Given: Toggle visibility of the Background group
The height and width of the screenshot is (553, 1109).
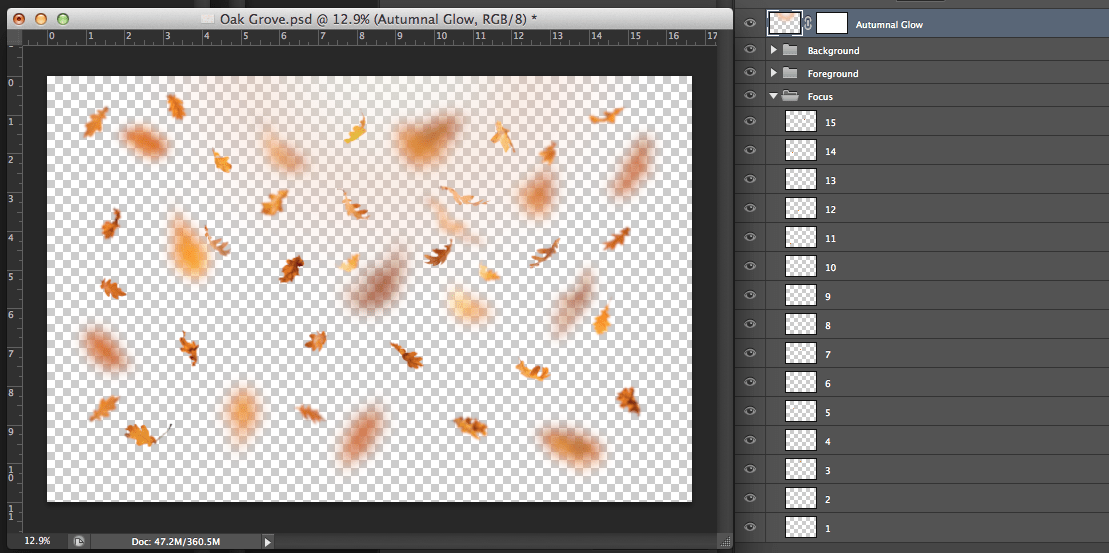Looking at the screenshot, I should (x=750, y=50).
